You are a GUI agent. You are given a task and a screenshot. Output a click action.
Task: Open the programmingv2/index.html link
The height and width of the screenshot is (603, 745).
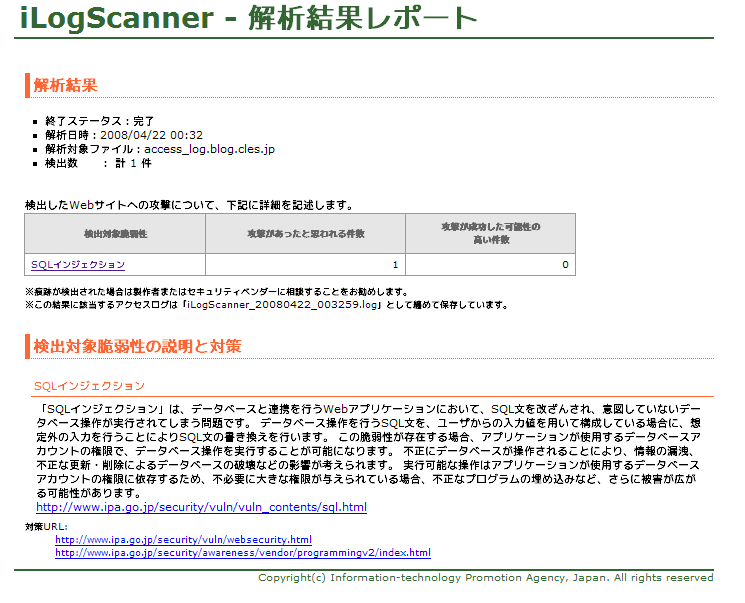pos(242,552)
